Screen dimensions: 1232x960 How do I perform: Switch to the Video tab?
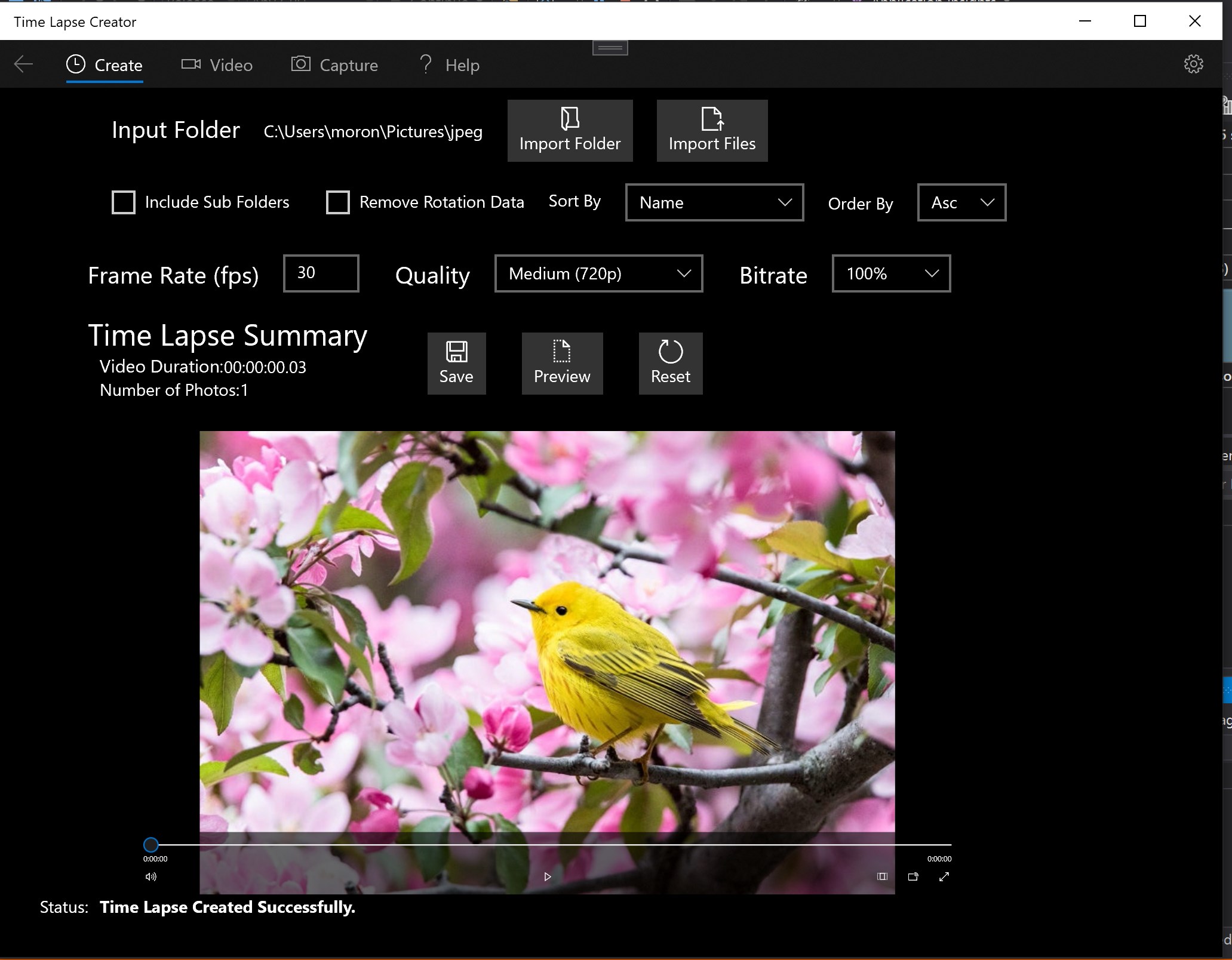pos(217,64)
